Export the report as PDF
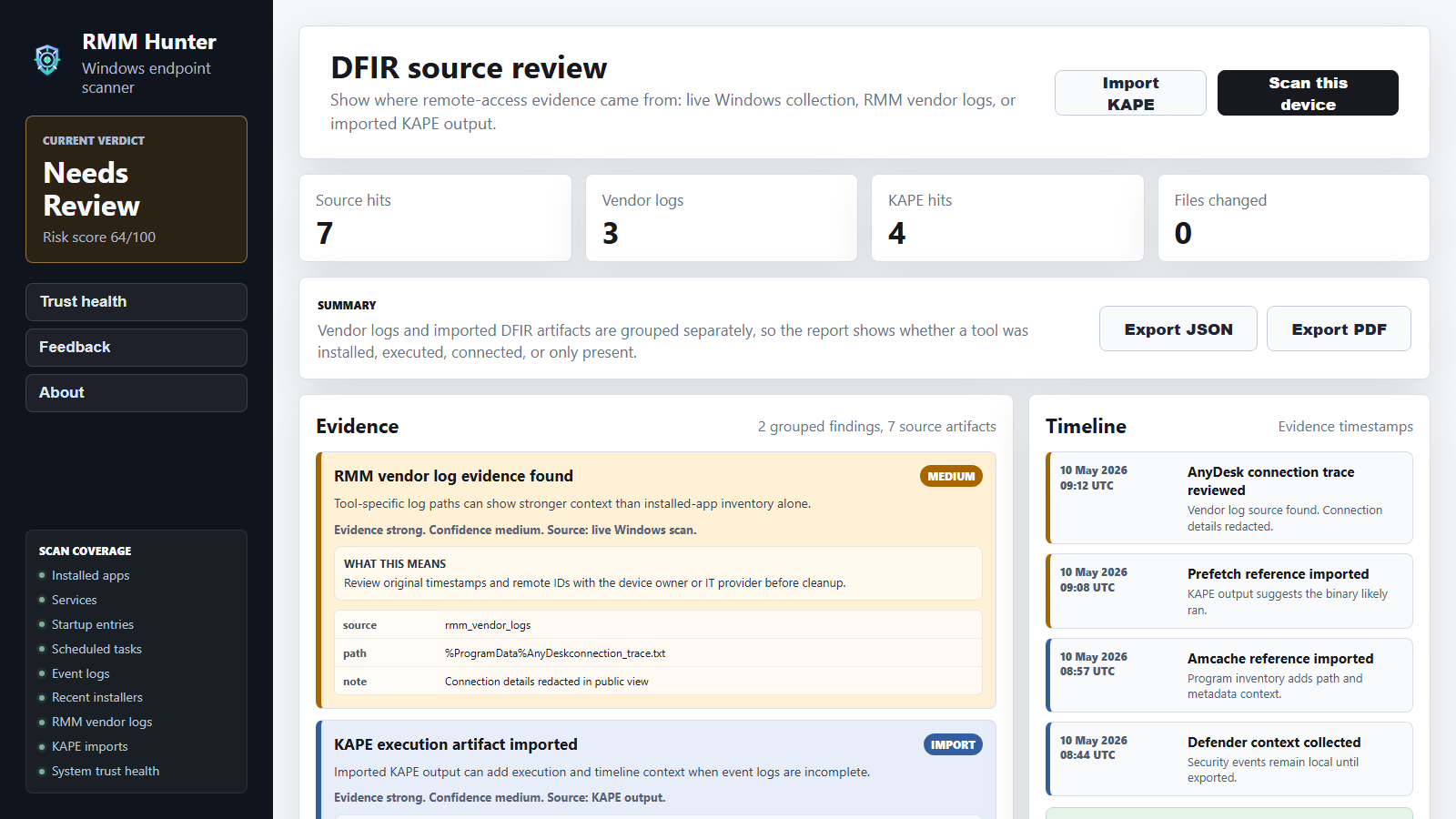Screen dimensions: 1456x819 [1339, 329]
